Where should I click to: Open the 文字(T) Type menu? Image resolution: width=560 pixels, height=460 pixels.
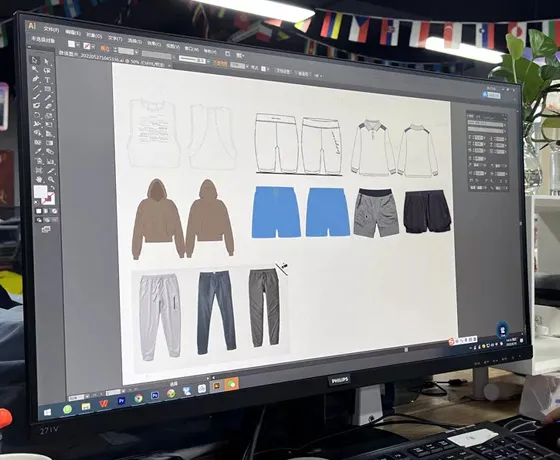click(115, 38)
